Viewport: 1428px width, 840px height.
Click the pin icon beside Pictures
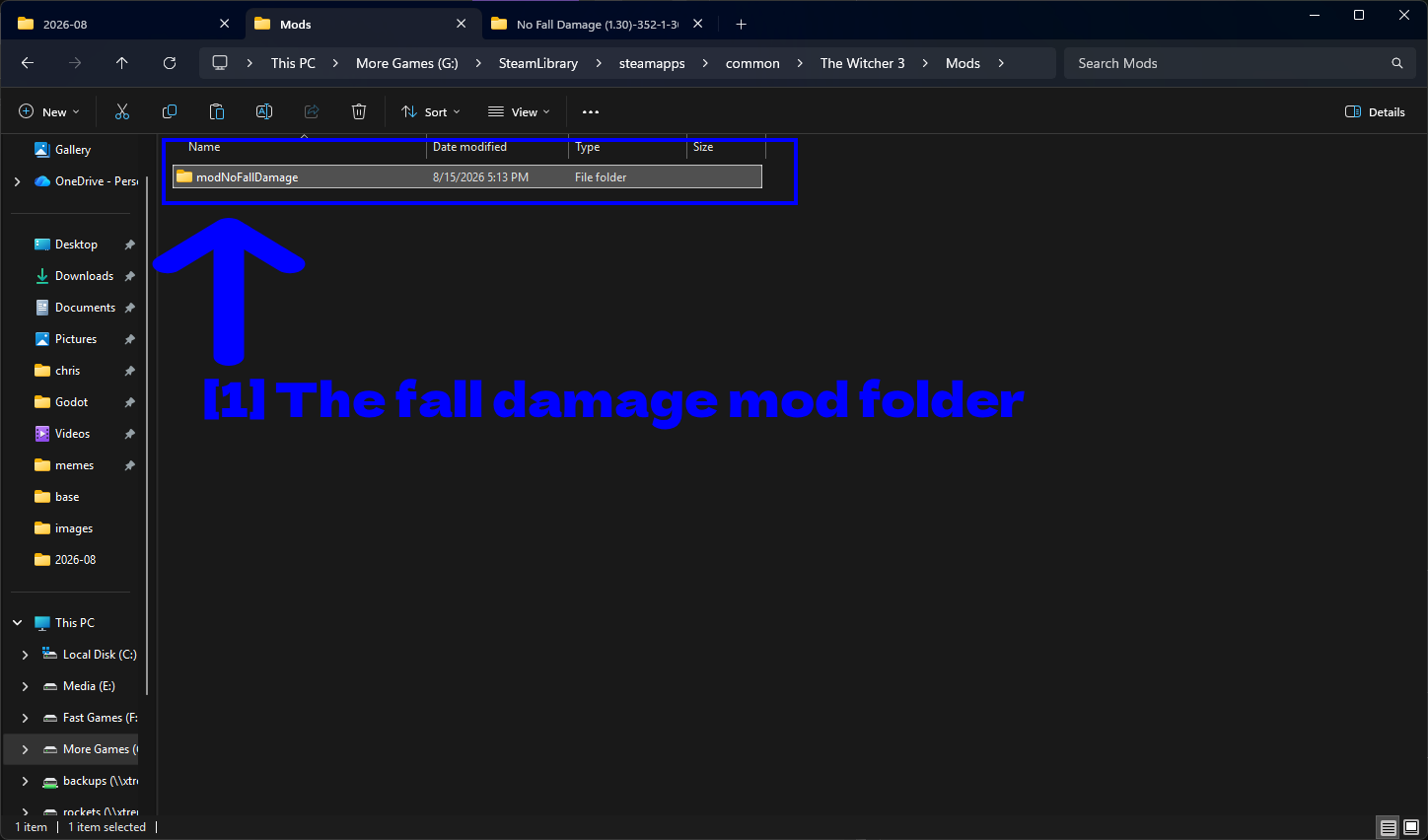point(129,339)
